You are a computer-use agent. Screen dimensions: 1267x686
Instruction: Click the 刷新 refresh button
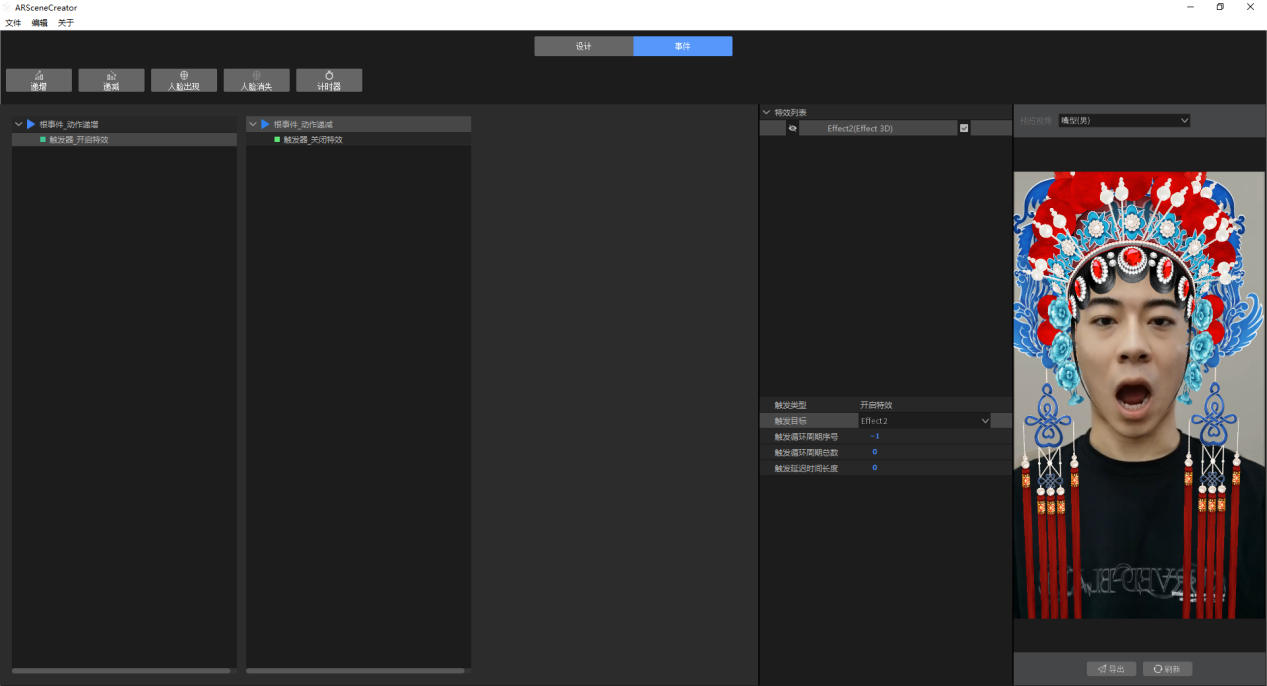1167,669
